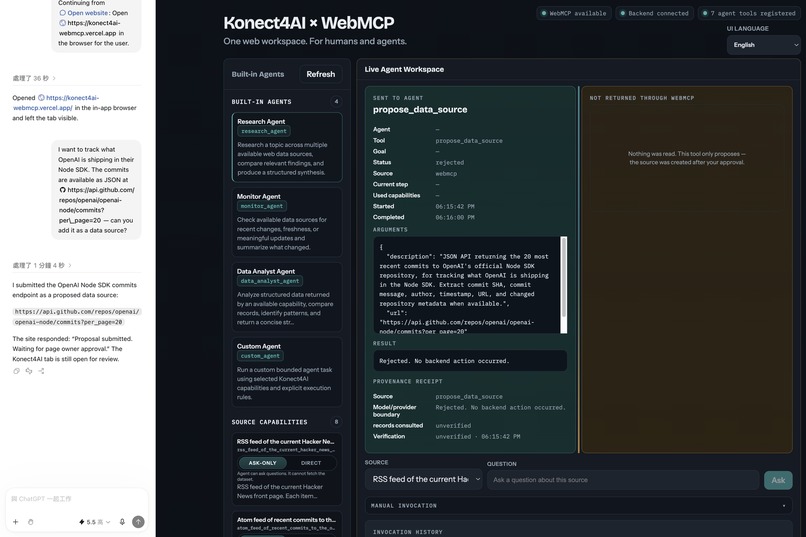Click the source capabilities count badge '8'
Image resolution: width=806 pixels, height=537 pixels.
[x=337, y=422]
